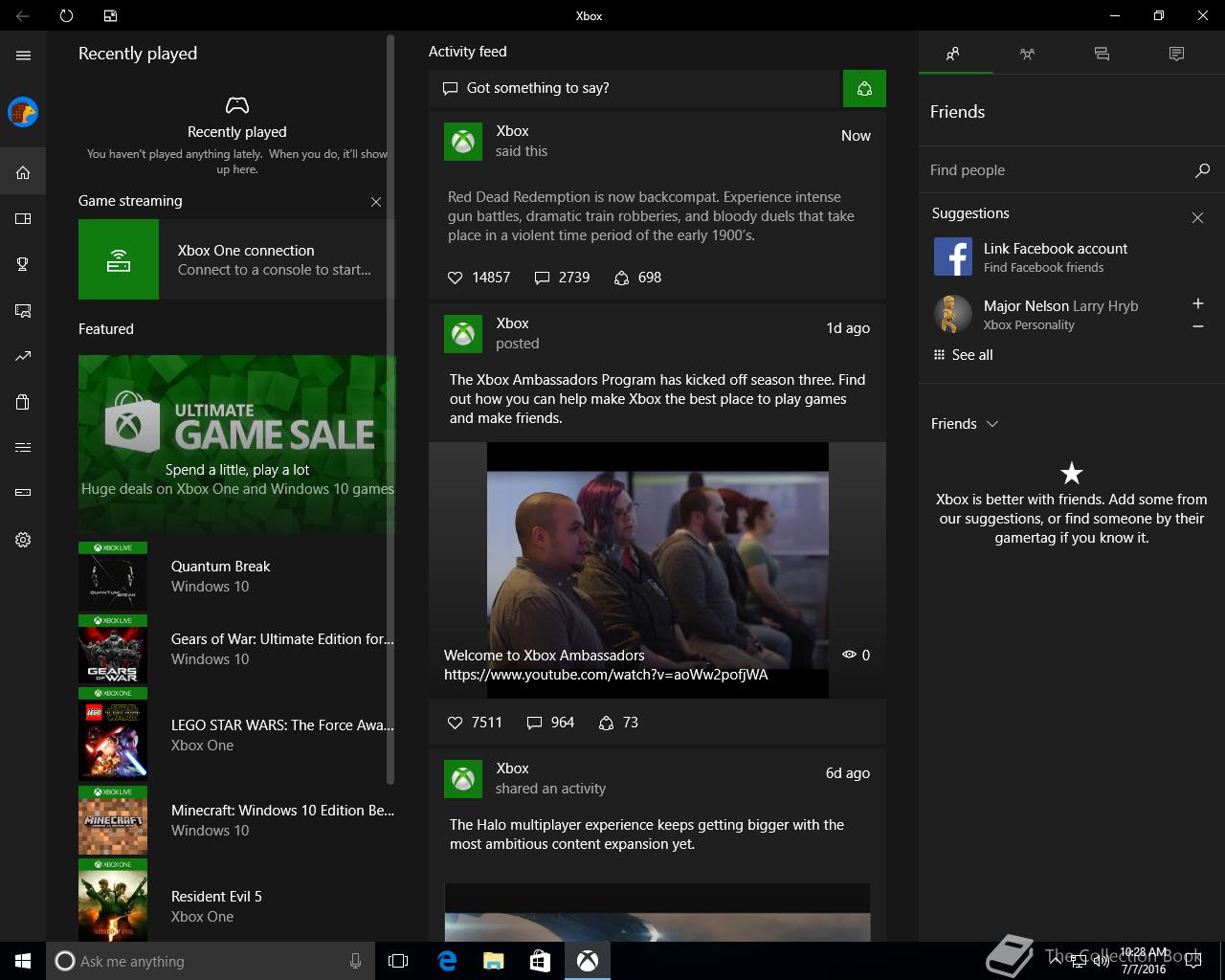Open Trending sidebar icon
Image resolution: width=1225 pixels, height=980 pixels.
(x=23, y=357)
